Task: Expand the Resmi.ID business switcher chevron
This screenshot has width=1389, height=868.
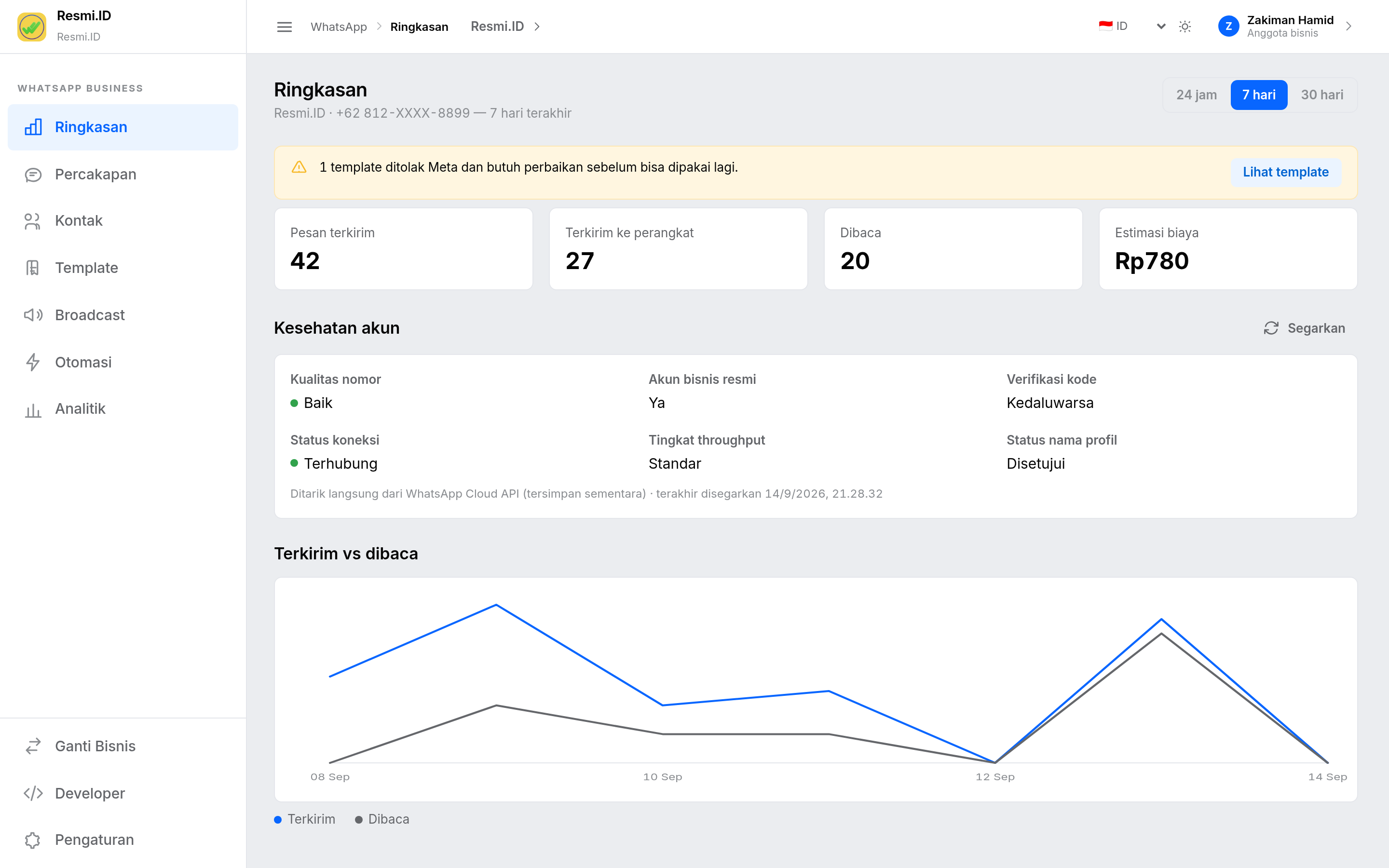Action: [537, 27]
